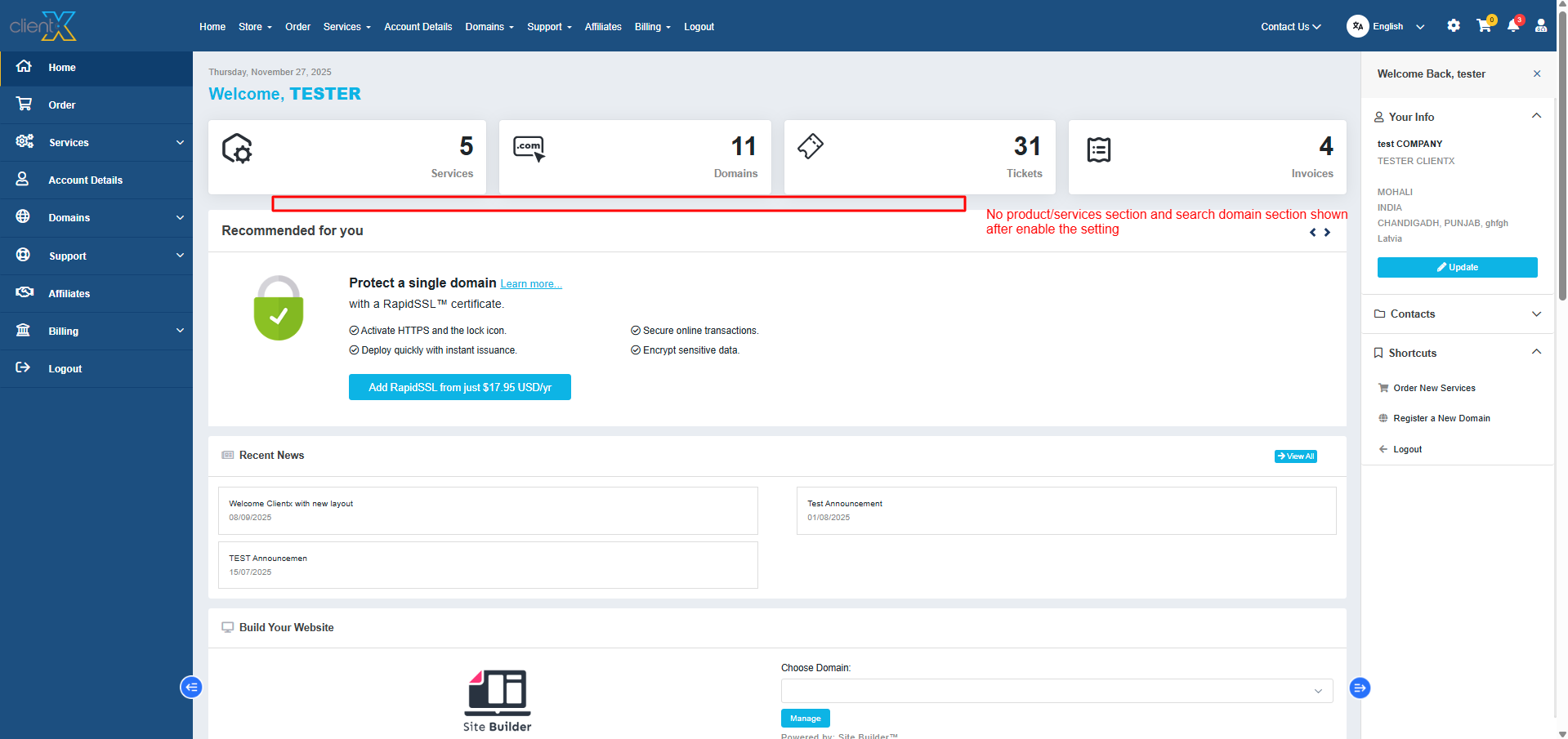This screenshot has width=1568, height=739.
Task: Open the Choose Domain dropdown
Action: tap(1057, 691)
